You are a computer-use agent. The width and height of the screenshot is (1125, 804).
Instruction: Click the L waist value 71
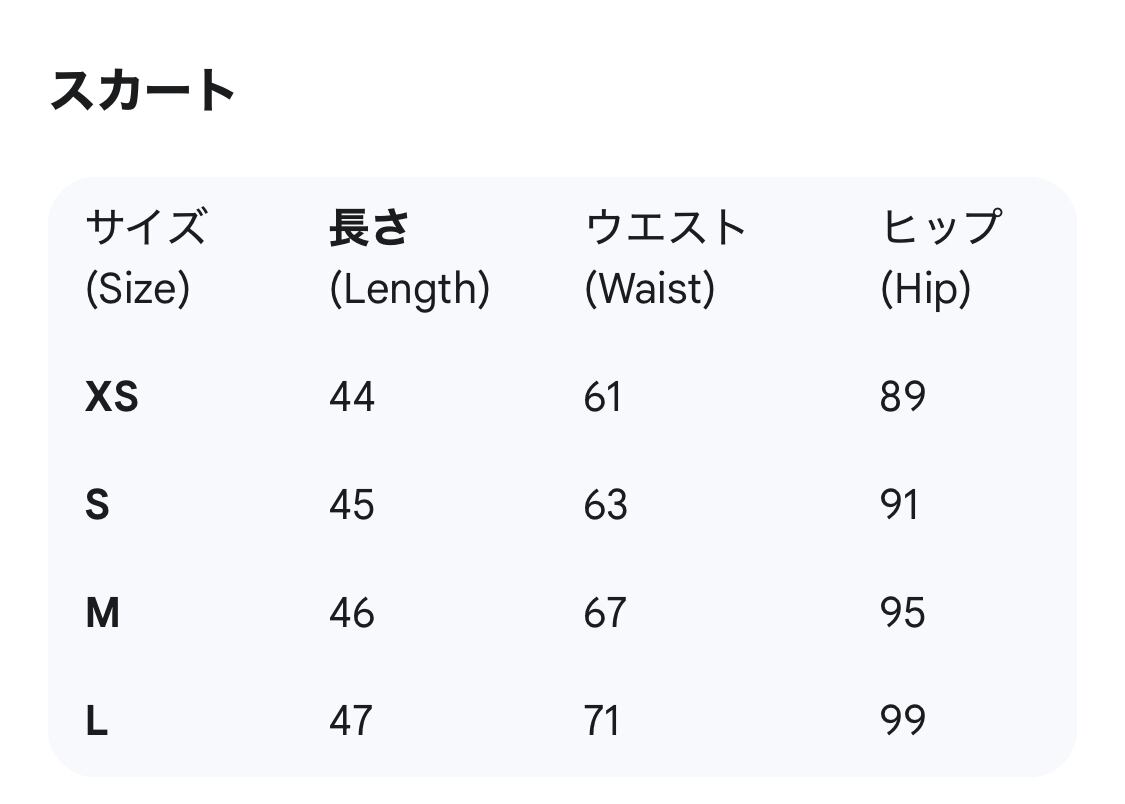click(602, 720)
